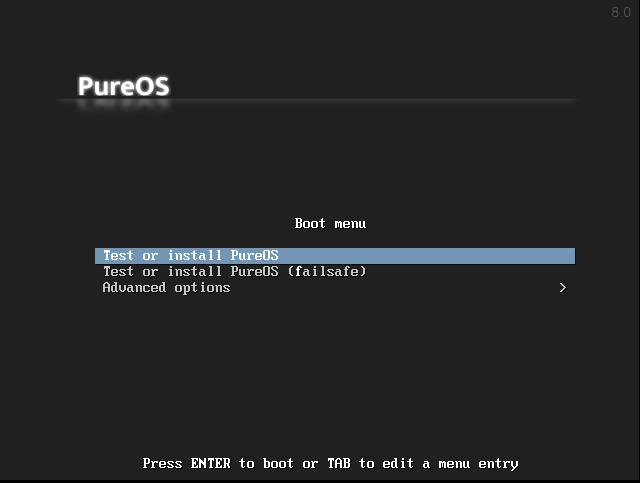The width and height of the screenshot is (640, 483).
Task: Click the word ENTER in bottom hint
Action: 210,464
